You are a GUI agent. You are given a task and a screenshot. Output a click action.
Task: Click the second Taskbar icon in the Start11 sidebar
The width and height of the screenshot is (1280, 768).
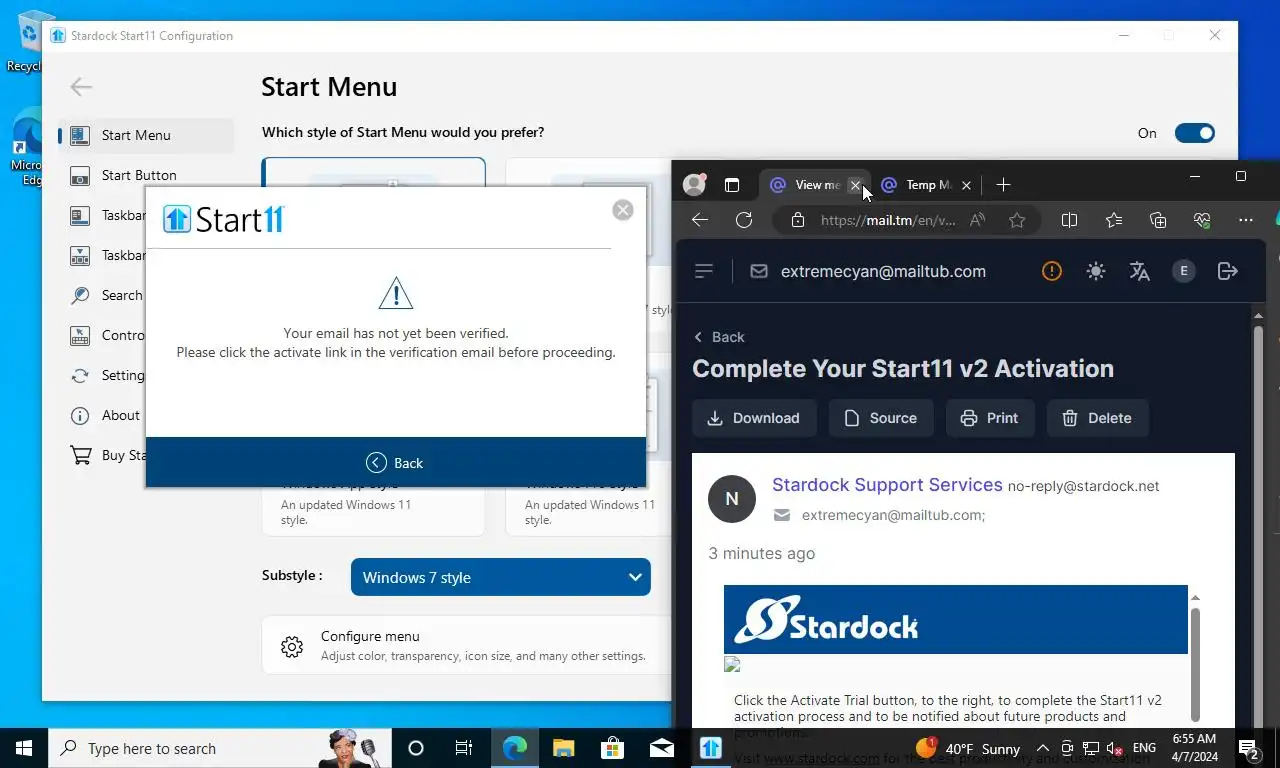click(81, 255)
